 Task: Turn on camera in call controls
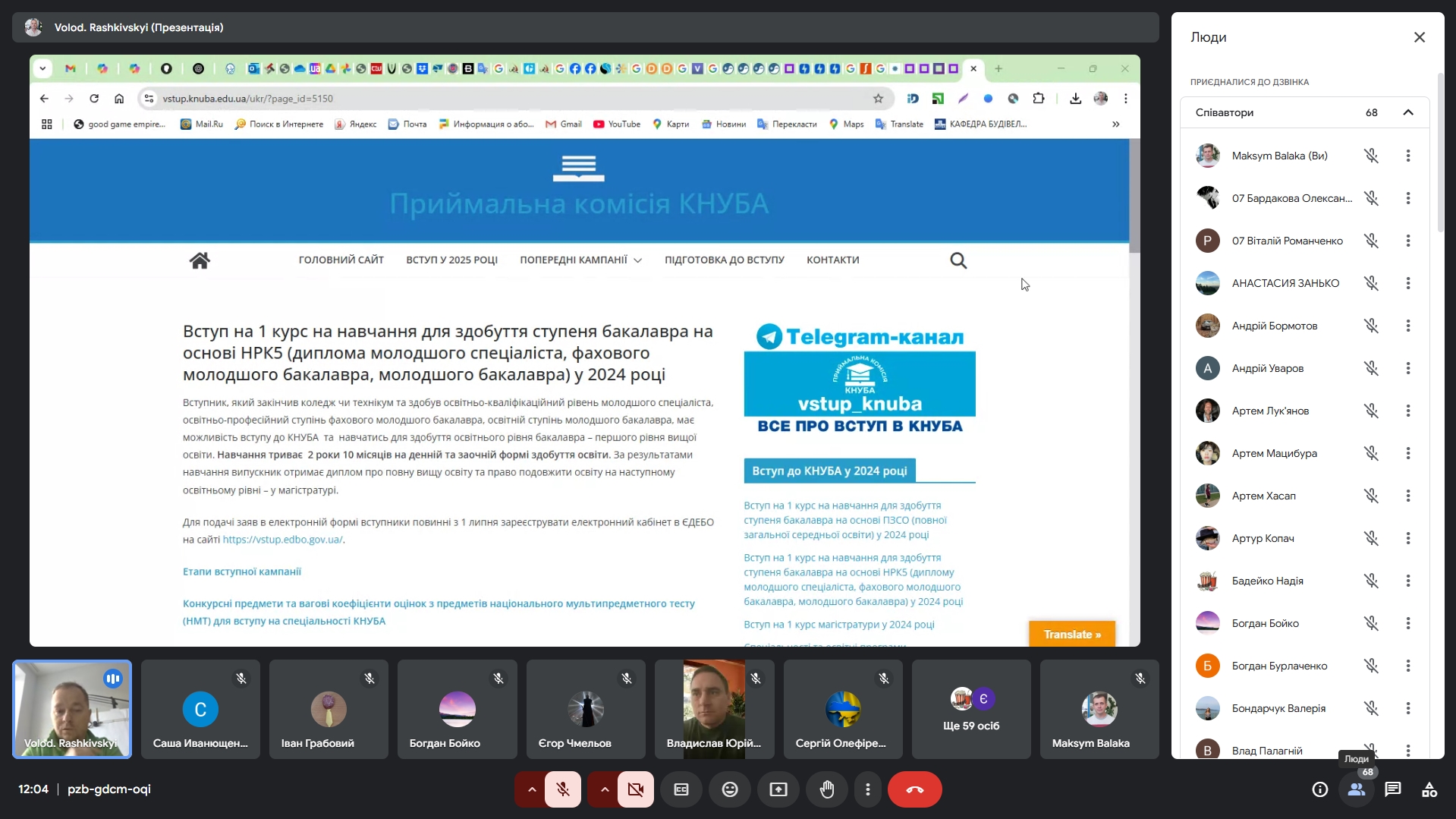[636, 789]
